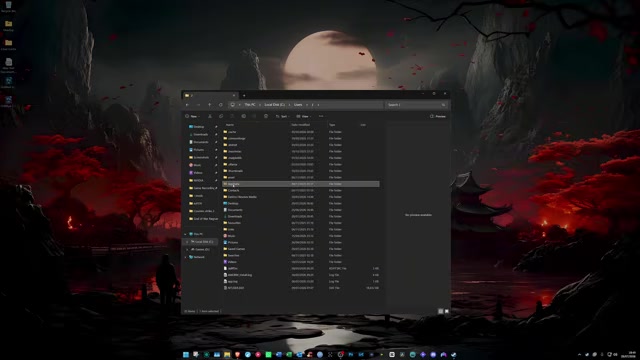Select the NTUSER.DAT file row
The image size is (640, 360).
(301, 288)
